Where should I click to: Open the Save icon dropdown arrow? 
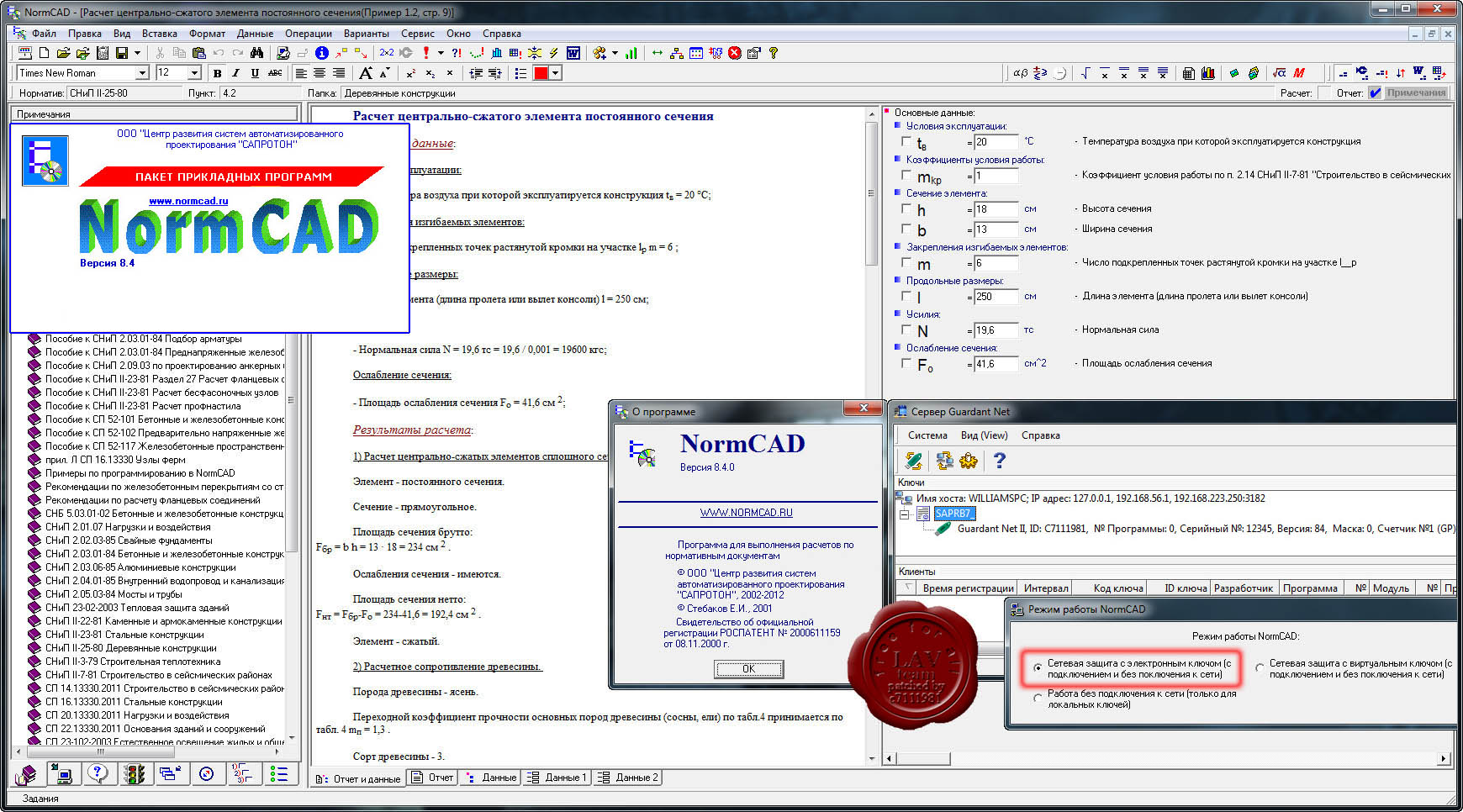[x=137, y=53]
